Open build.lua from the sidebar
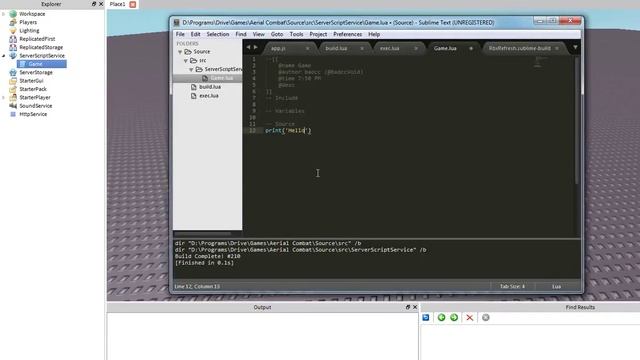The width and height of the screenshot is (640, 360). click(210, 87)
